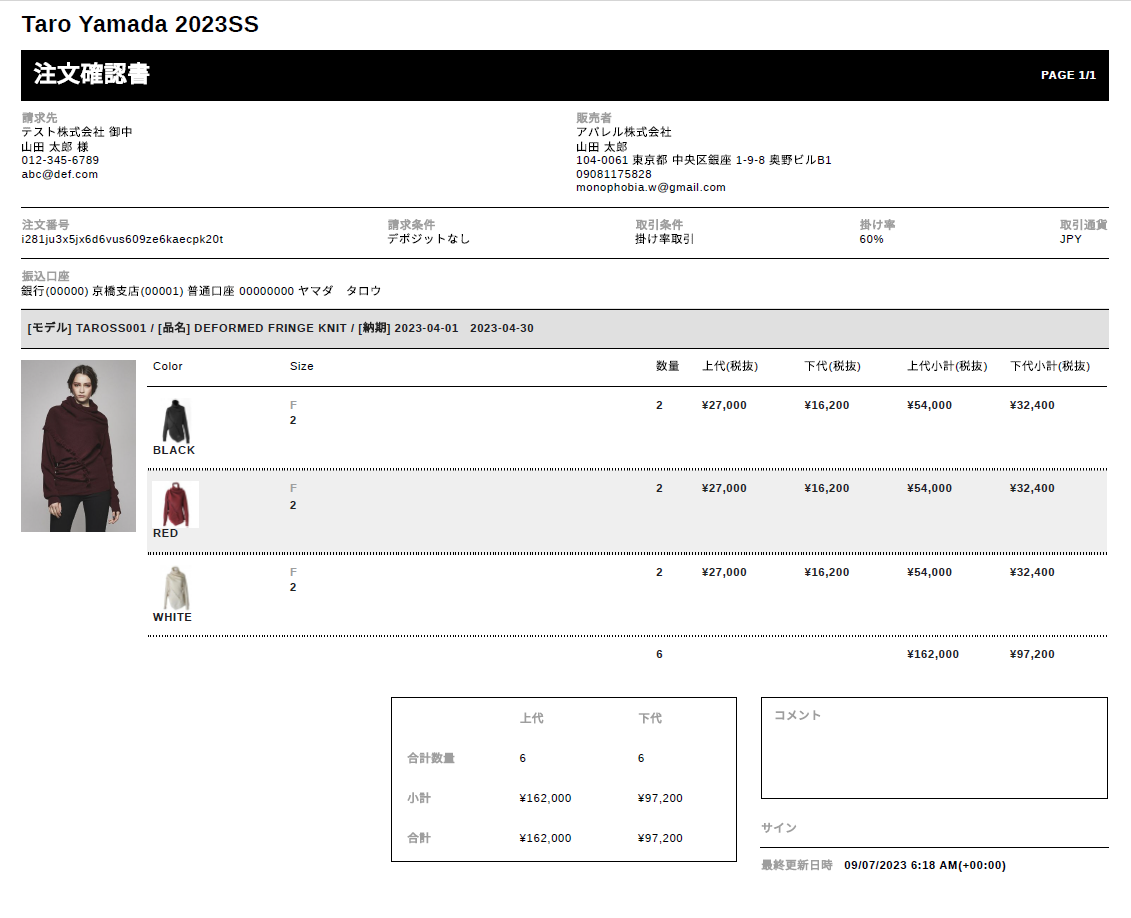Click the 小計 row value ¥162,000 in summary
1131x918 pixels.
(x=545, y=798)
